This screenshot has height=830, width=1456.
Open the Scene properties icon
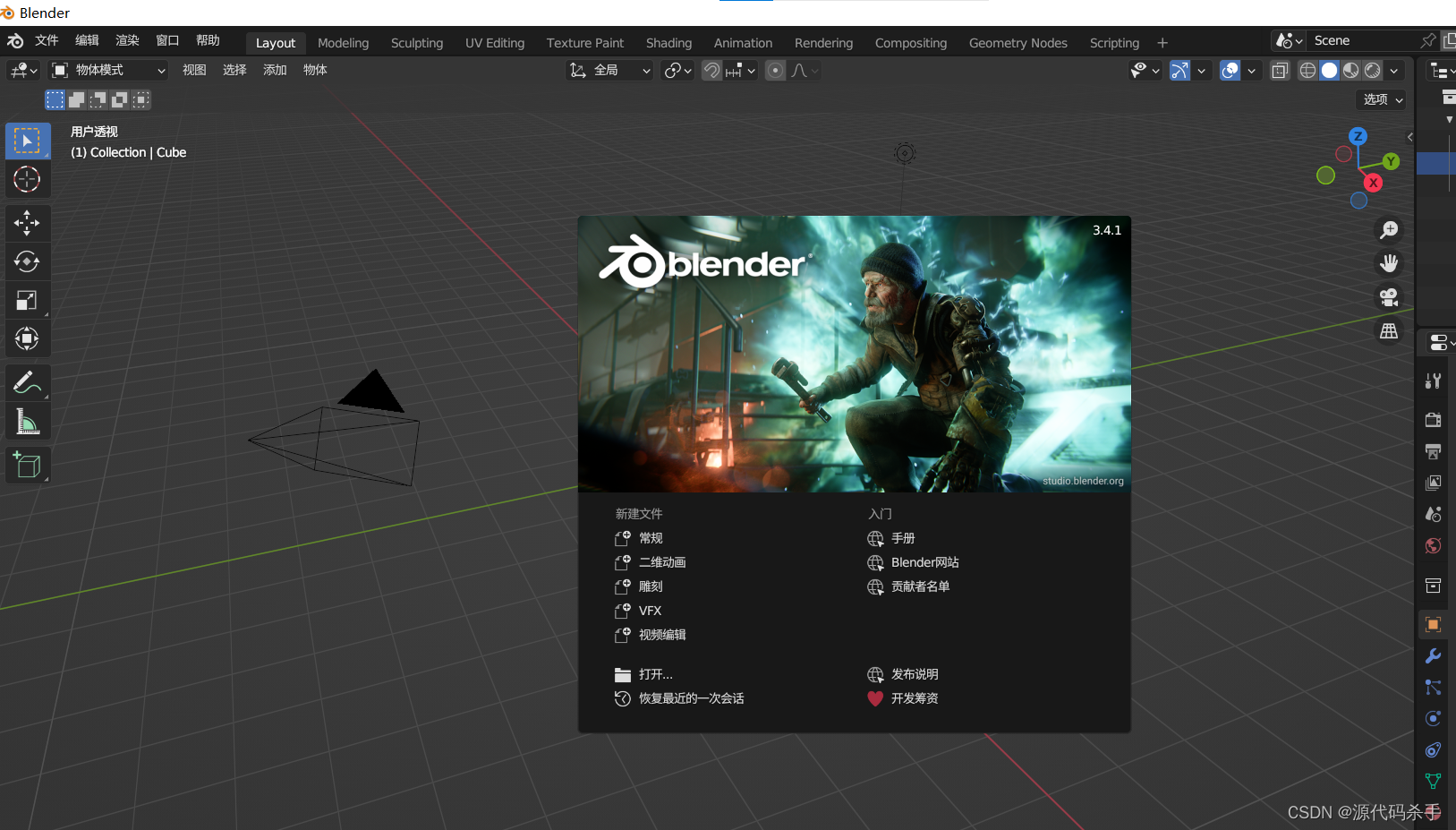tap(1433, 514)
